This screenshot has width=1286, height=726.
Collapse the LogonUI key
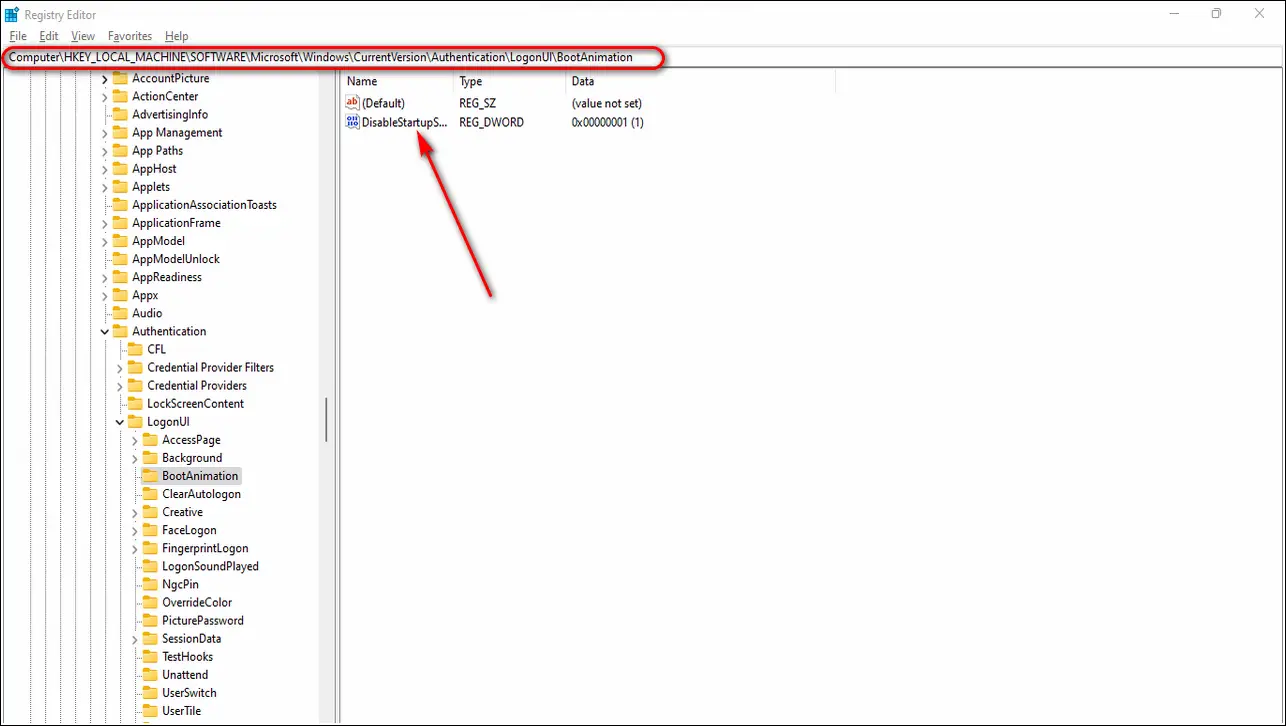pos(120,422)
